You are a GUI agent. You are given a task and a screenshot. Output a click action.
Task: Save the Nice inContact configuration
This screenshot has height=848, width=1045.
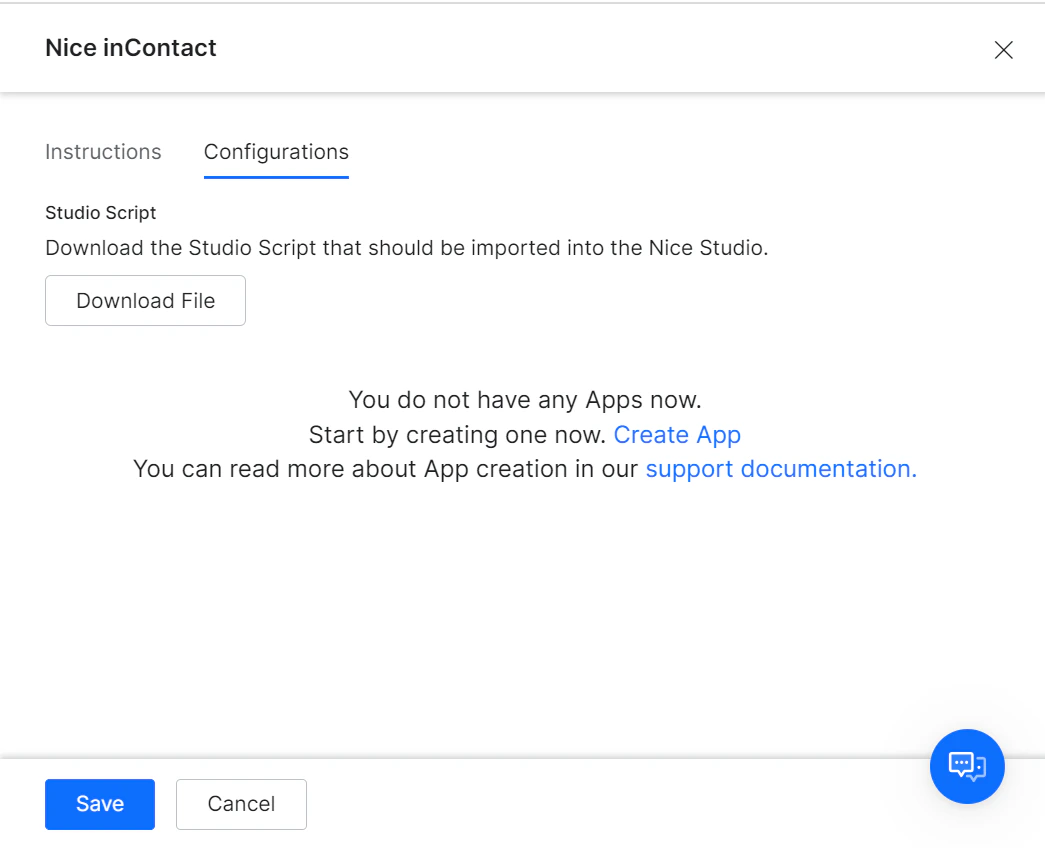point(99,804)
